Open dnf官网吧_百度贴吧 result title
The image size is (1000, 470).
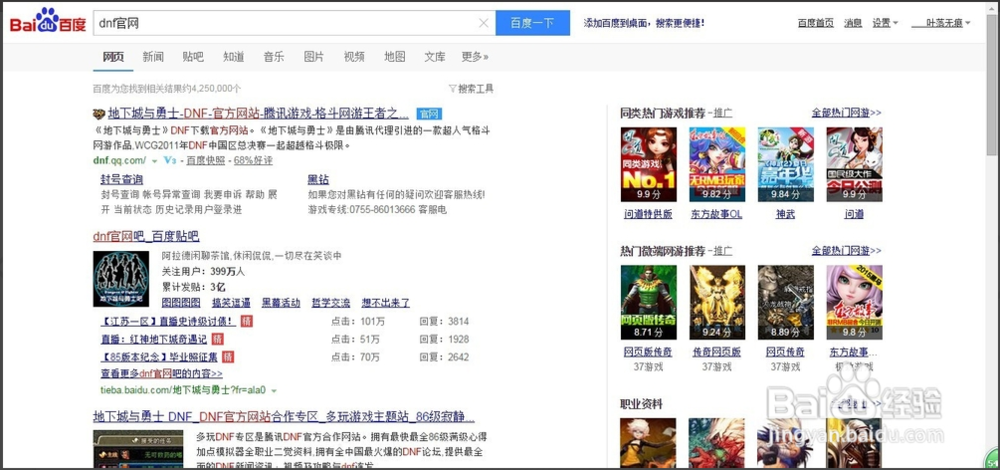146,237
